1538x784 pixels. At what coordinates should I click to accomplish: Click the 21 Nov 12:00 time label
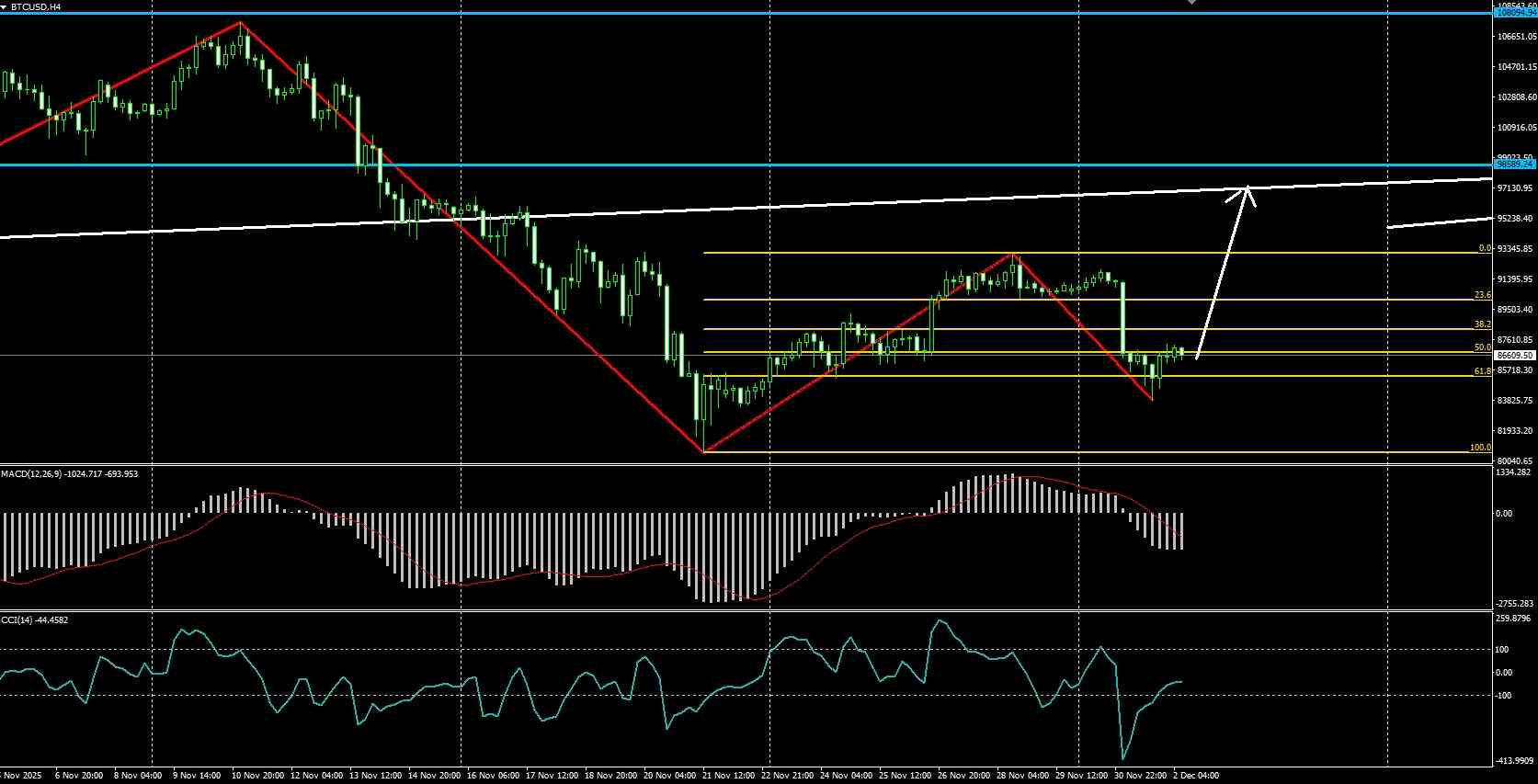pos(728,776)
